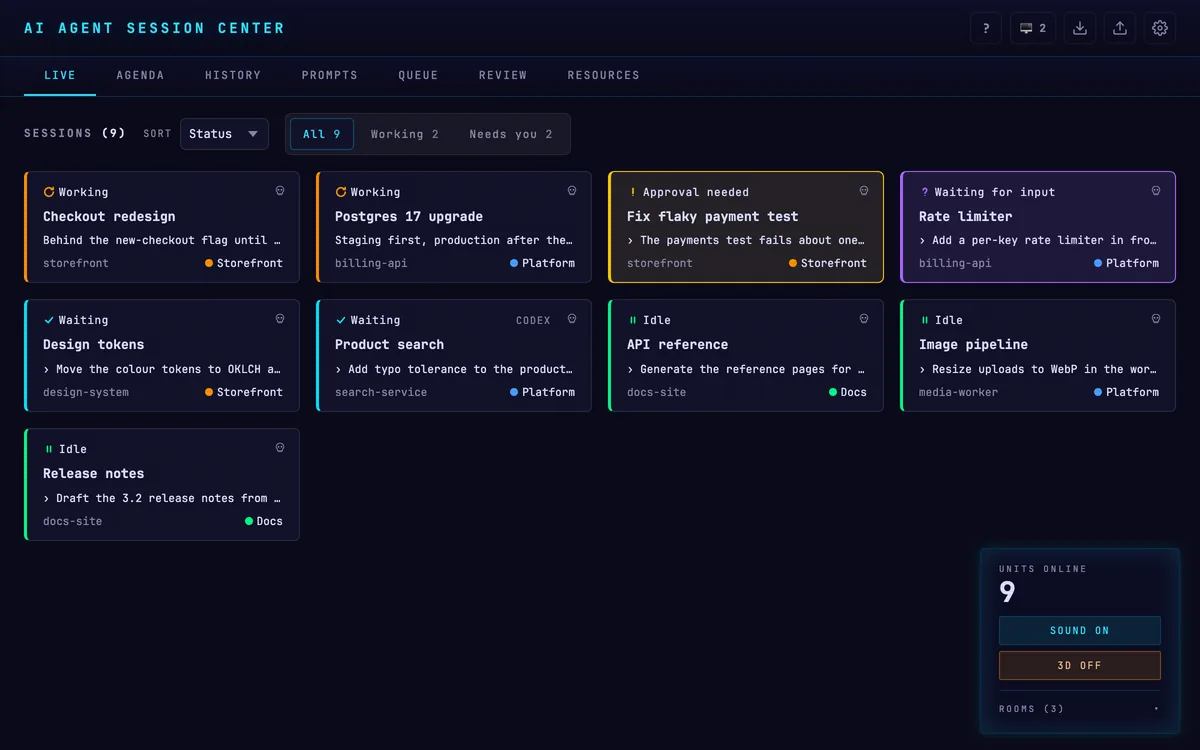Expand the ROOMS (3) section
1200x750 pixels.
tap(1080, 709)
